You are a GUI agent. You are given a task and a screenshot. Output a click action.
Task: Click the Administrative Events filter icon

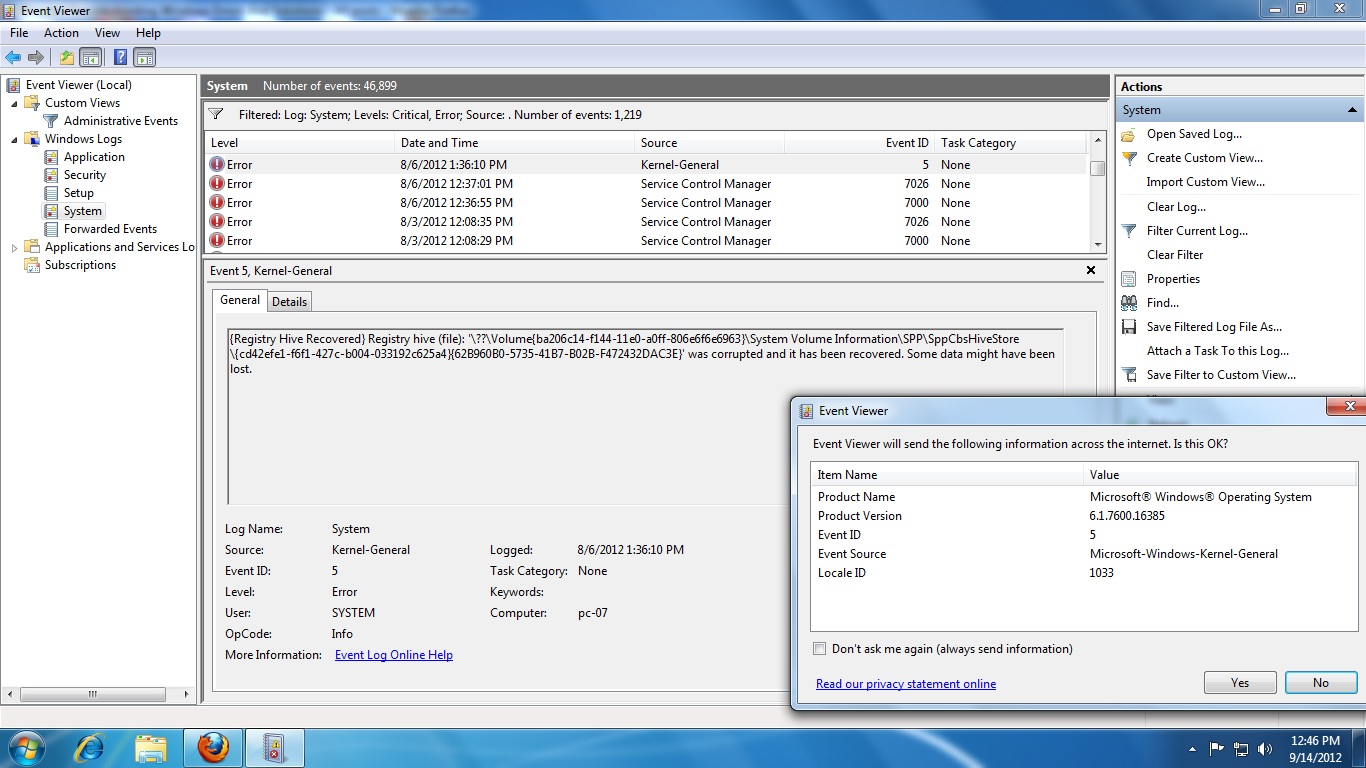click(51, 121)
